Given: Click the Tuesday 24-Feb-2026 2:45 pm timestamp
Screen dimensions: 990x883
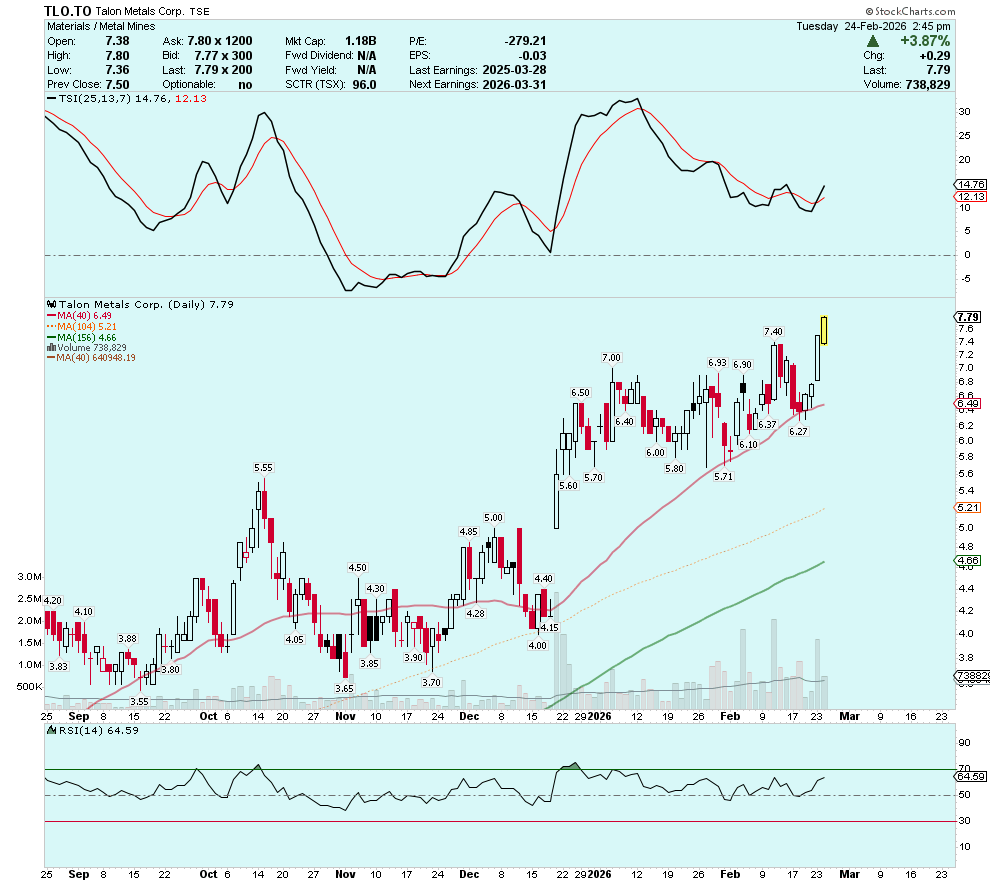Looking at the screenshot, I should [873, 27].
